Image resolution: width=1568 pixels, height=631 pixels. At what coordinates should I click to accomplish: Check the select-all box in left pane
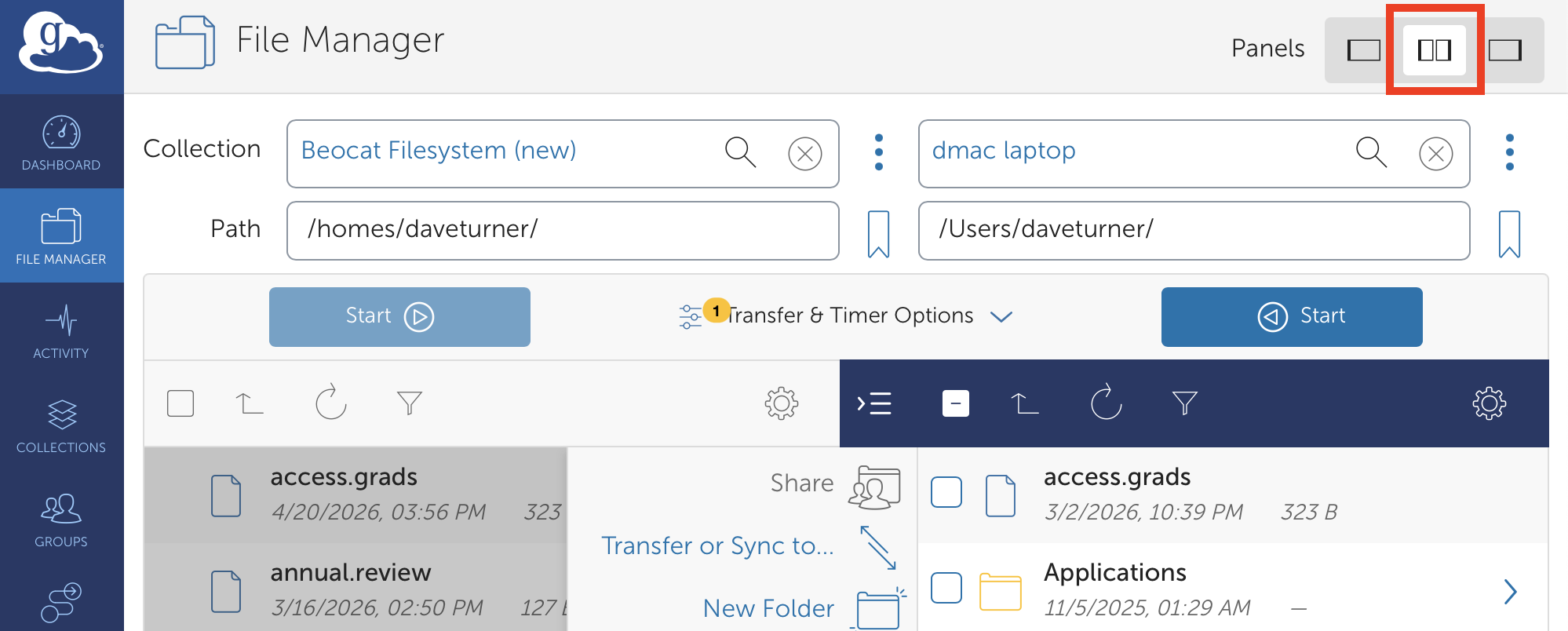pos(181,403)
